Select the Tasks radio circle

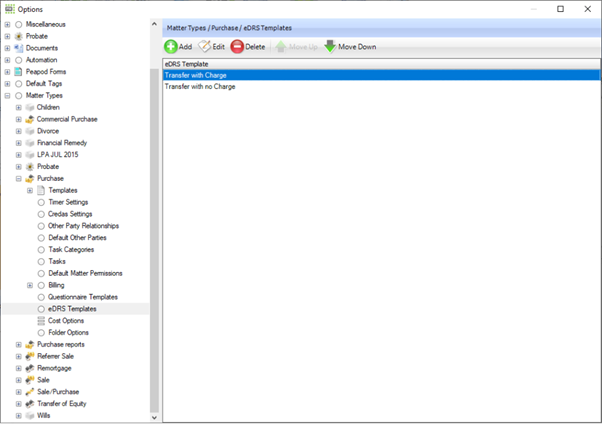pyautogui.click(x=41, y=262)
